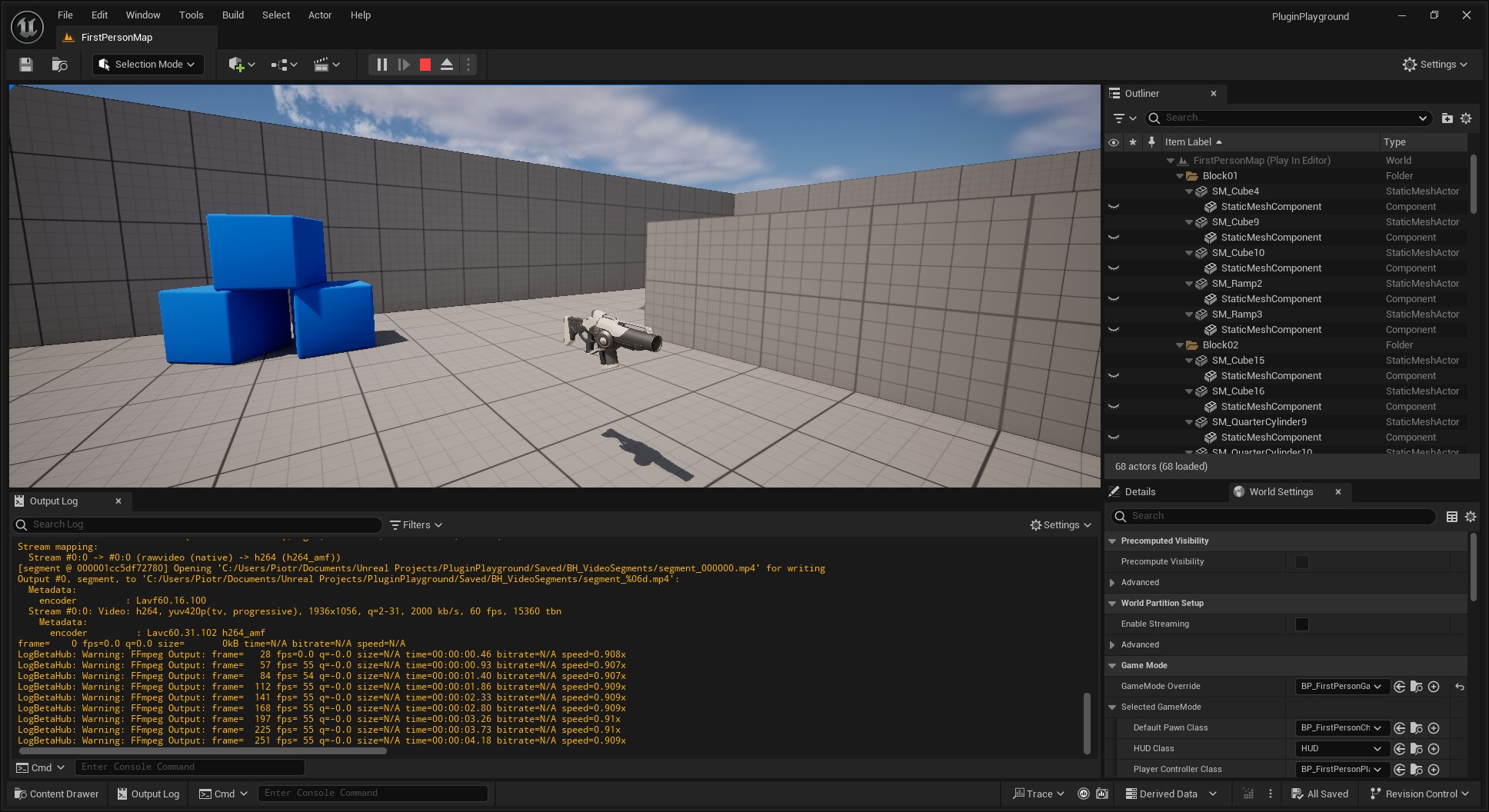Open the Content Drawer
Image resolution: width=1489 pixels, height=812 pixels.
coord(57,794)
